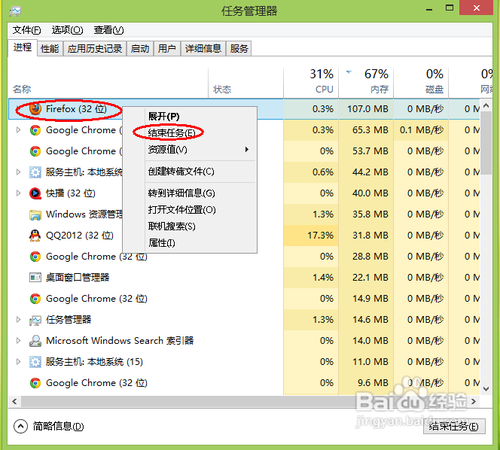Expand the Microsoft Windows Search 索引器 group
Screen dimensions: 500x450
click(18, 341)
